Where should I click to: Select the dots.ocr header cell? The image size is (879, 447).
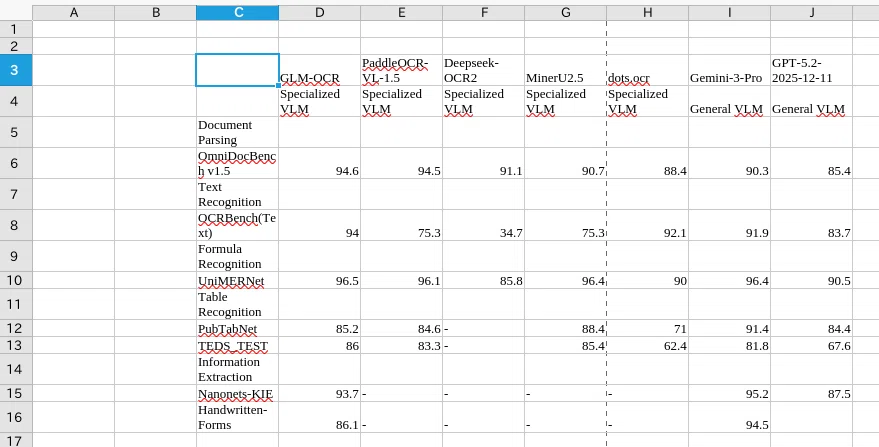(x=647, y=70)
